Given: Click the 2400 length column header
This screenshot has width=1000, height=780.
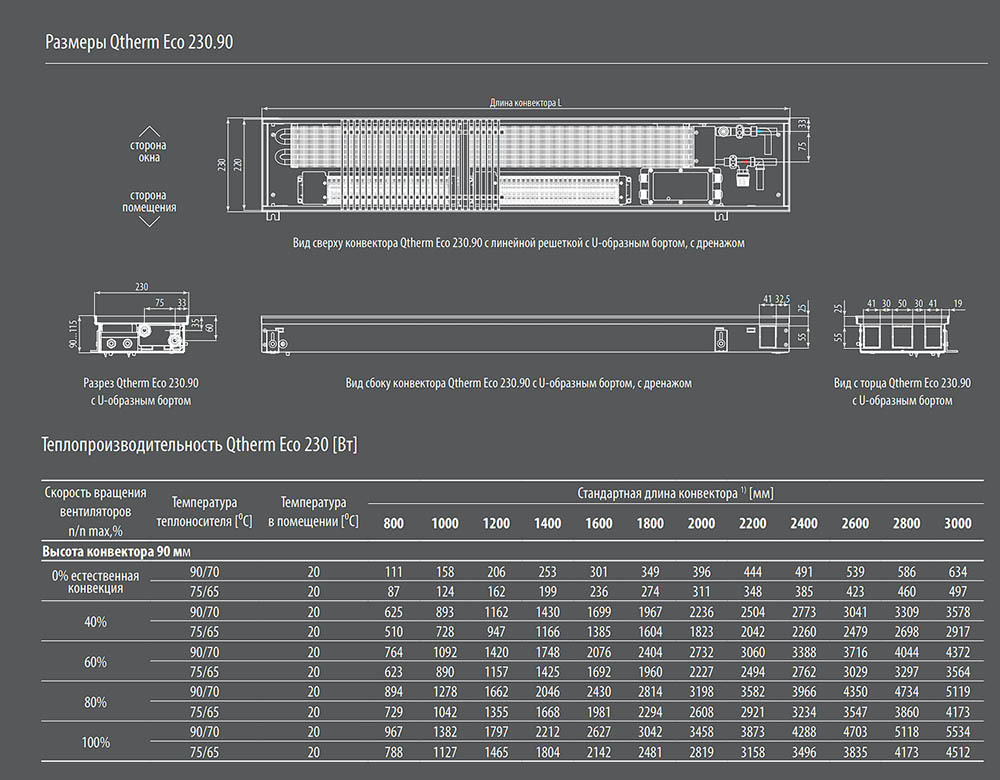Looking at the screenshot, I should 804,524.
